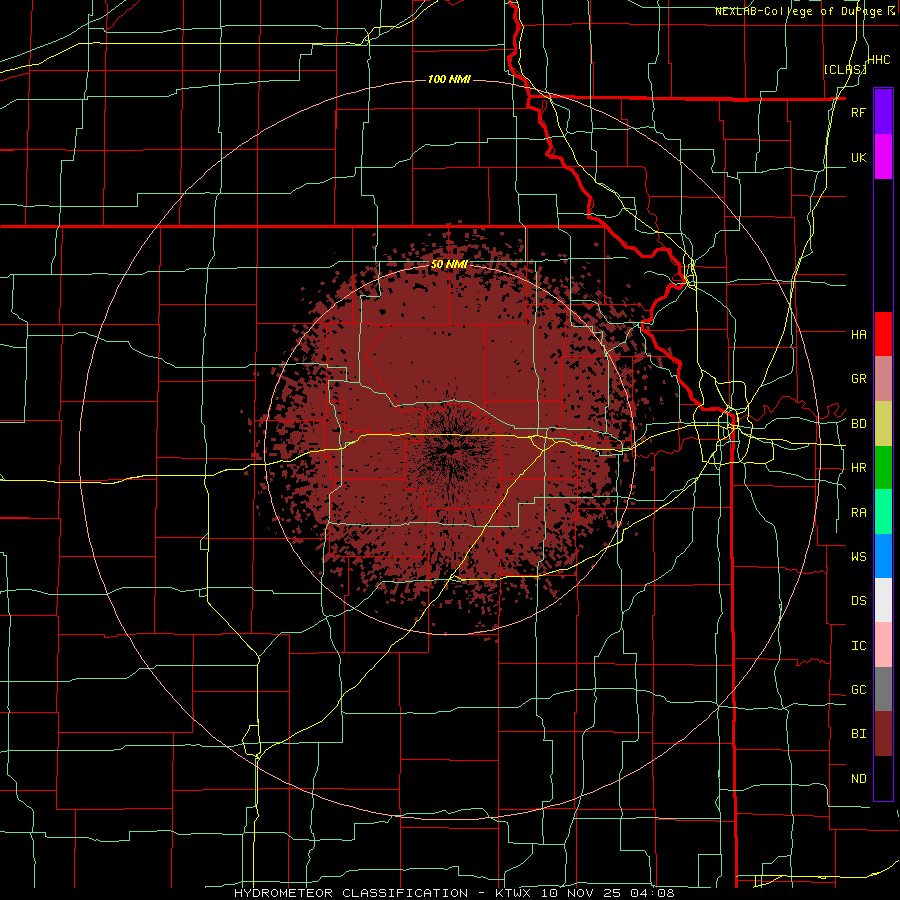Click the 50 NMI range ring label

coord(449,265)
